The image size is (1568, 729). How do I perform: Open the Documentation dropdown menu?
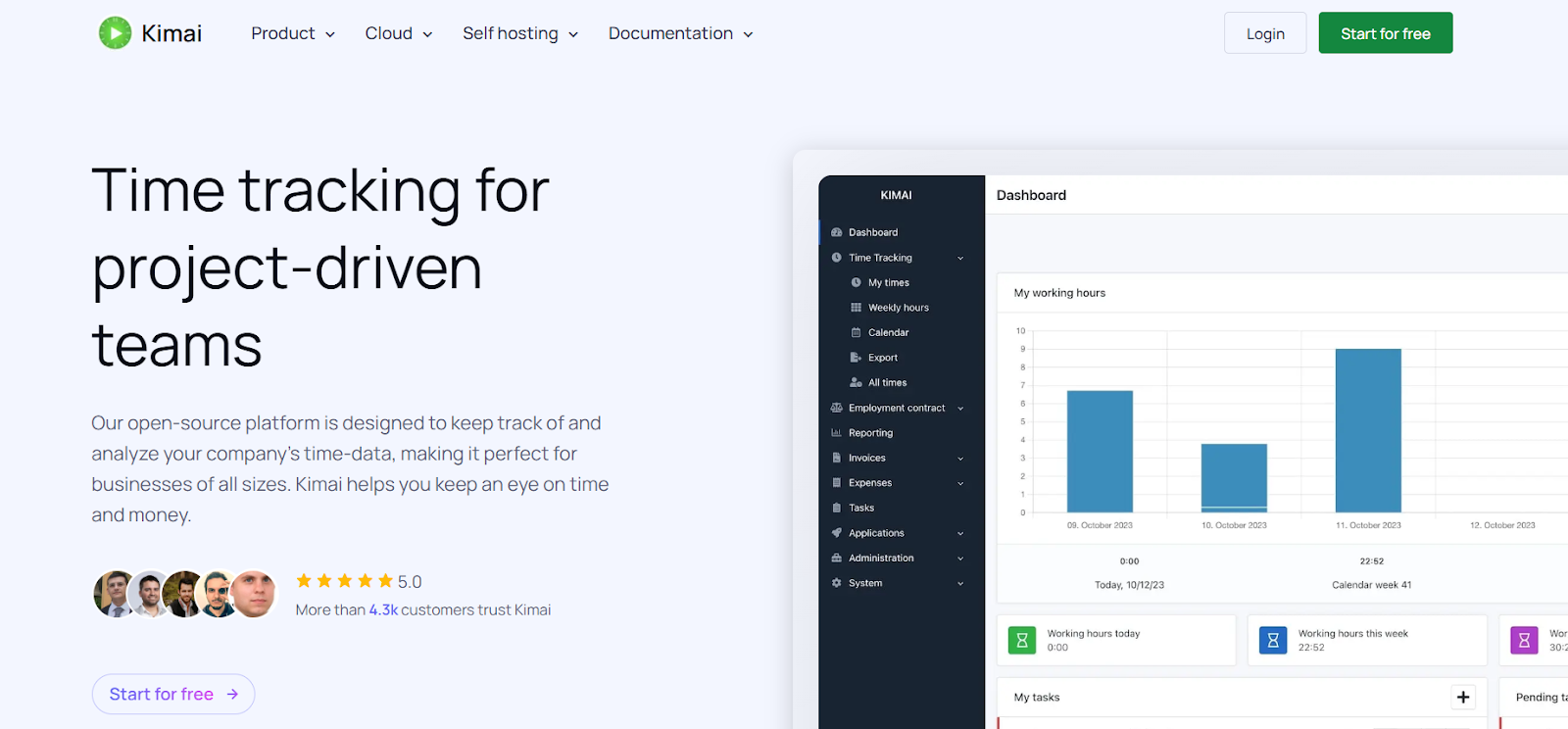(x=681, y=33)
